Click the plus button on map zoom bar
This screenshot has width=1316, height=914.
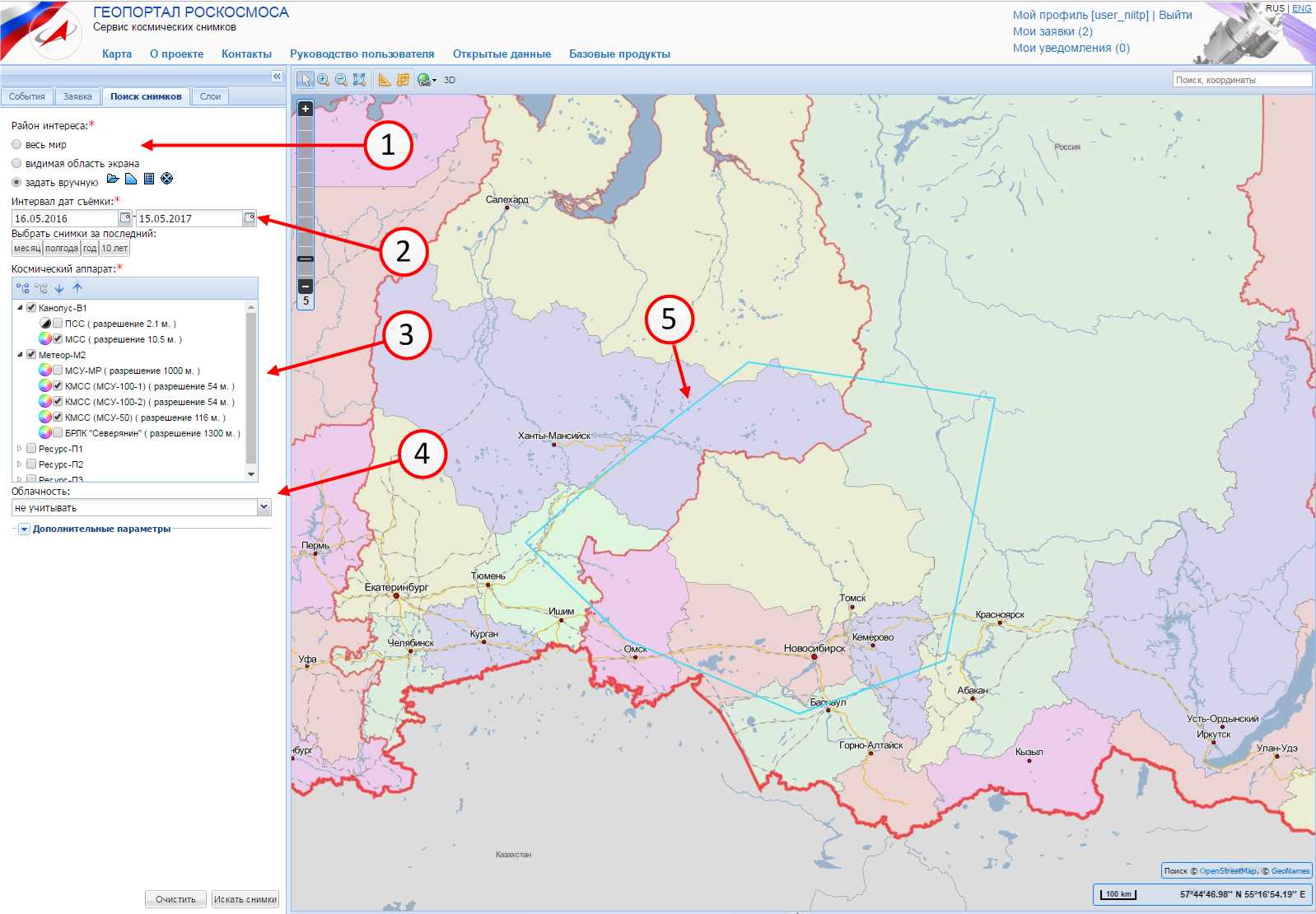[306, 109]
